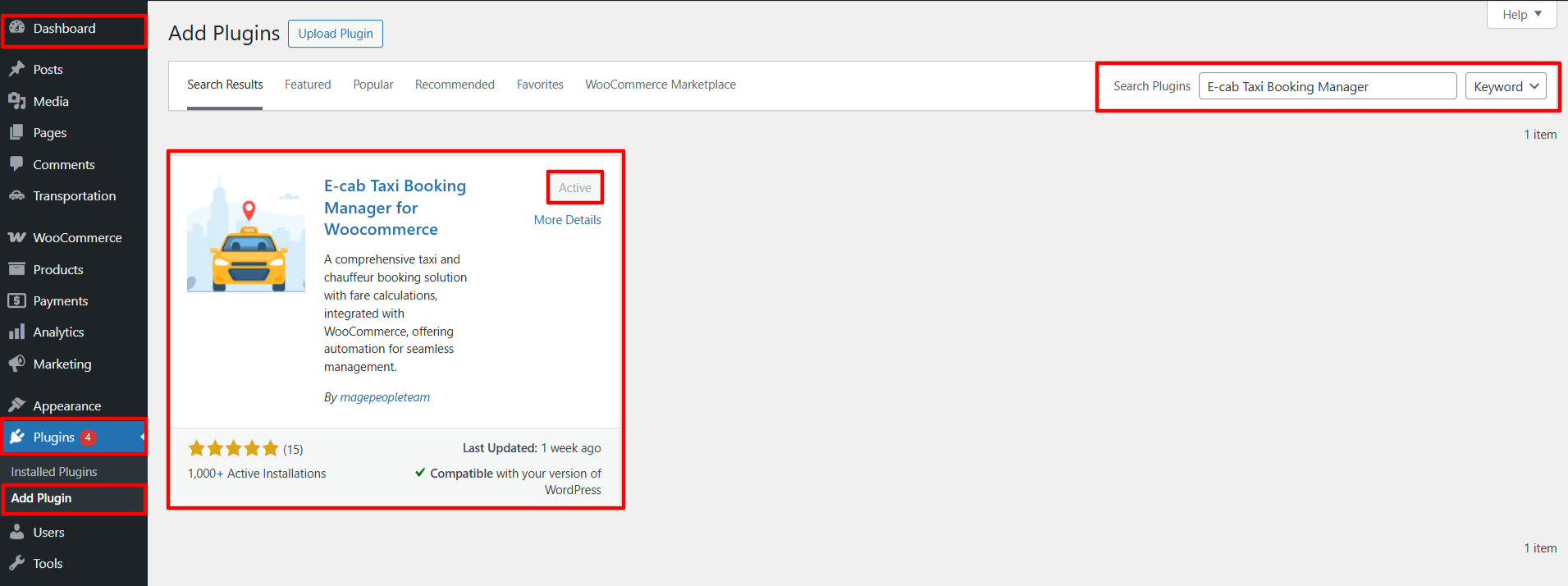Open the WooCommerce Marketplace tab
The height and width of the screenshot is (586, 1568).
(660, 85)
